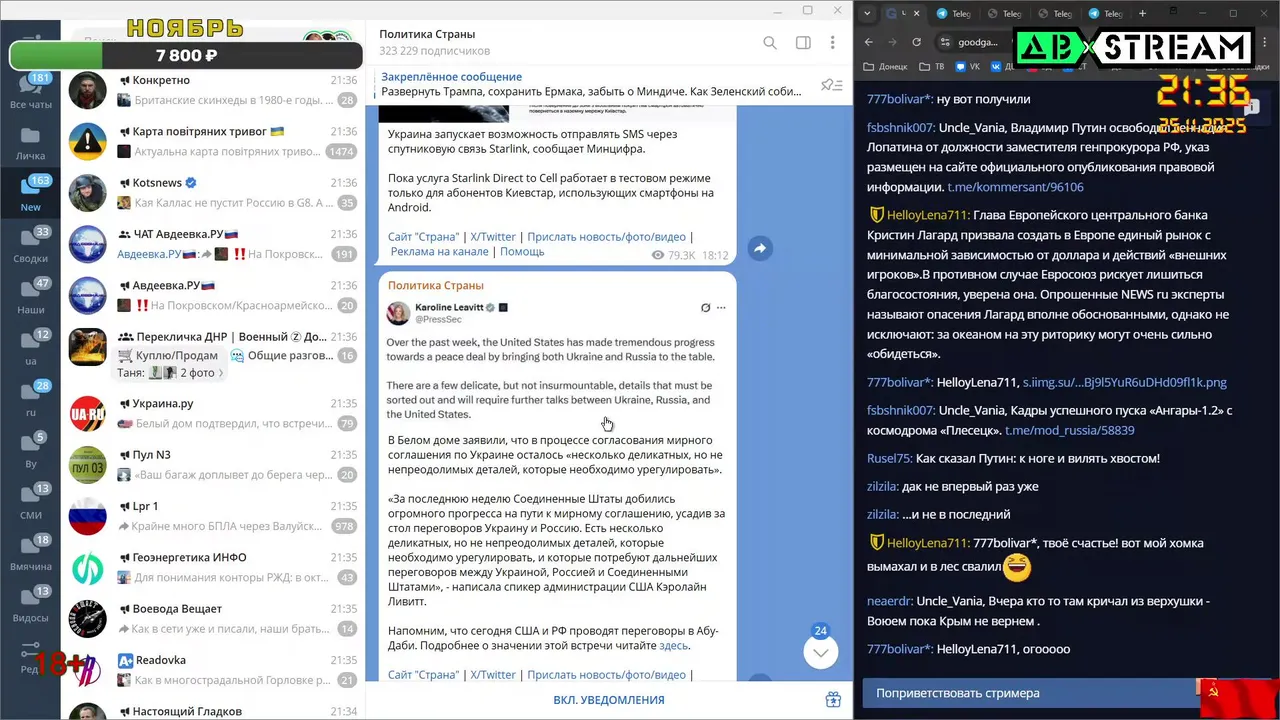
Task: Open the Сводки folder
Action: (30, 246)
